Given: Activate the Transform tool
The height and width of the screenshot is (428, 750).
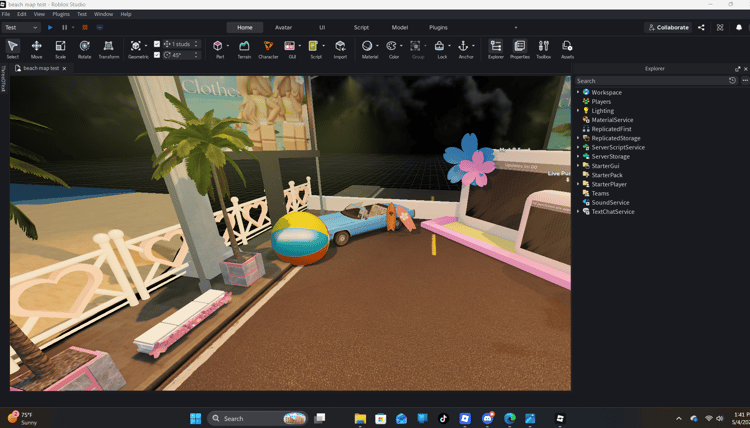Looking at the screenshot, I should (109, 49).
